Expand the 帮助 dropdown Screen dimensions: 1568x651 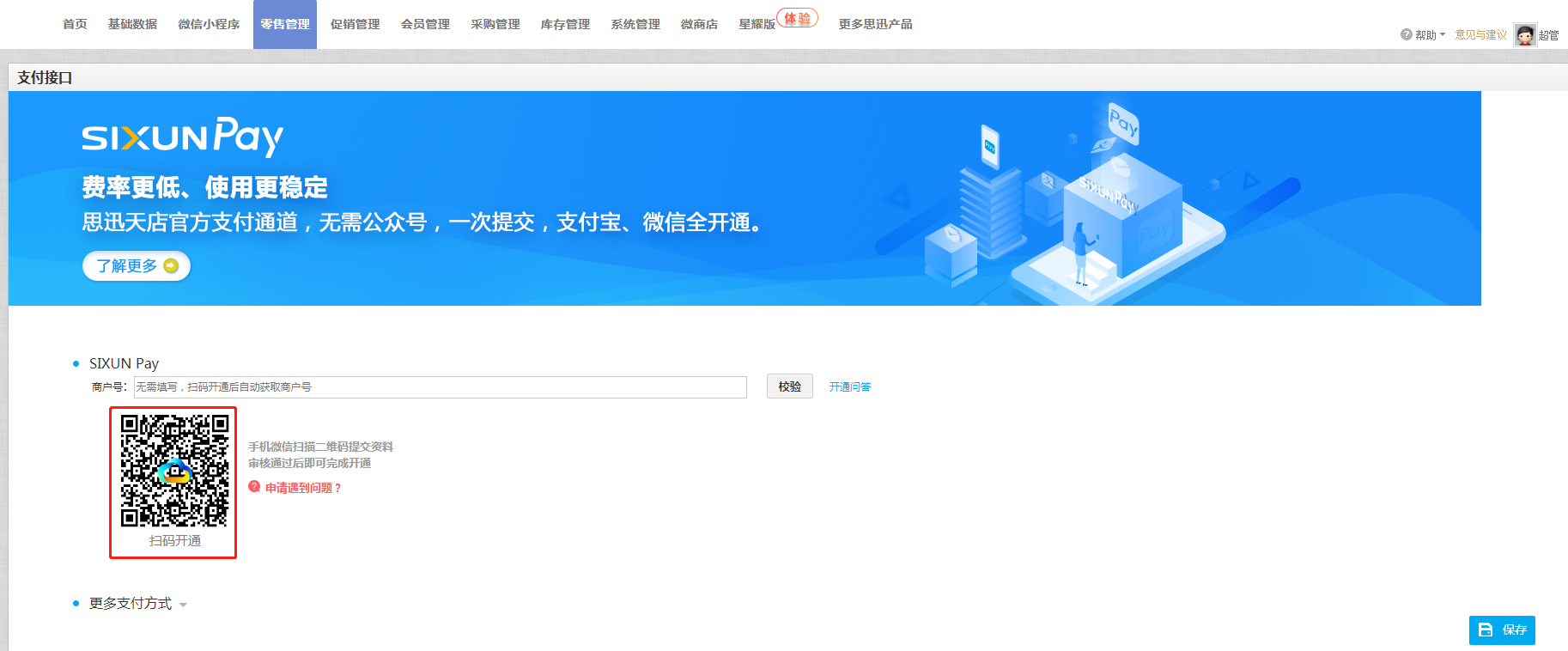tap(1431, 35)
